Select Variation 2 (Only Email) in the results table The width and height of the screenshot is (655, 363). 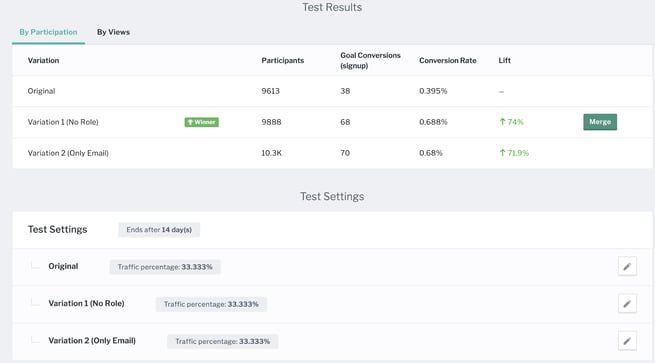[68, 153]
